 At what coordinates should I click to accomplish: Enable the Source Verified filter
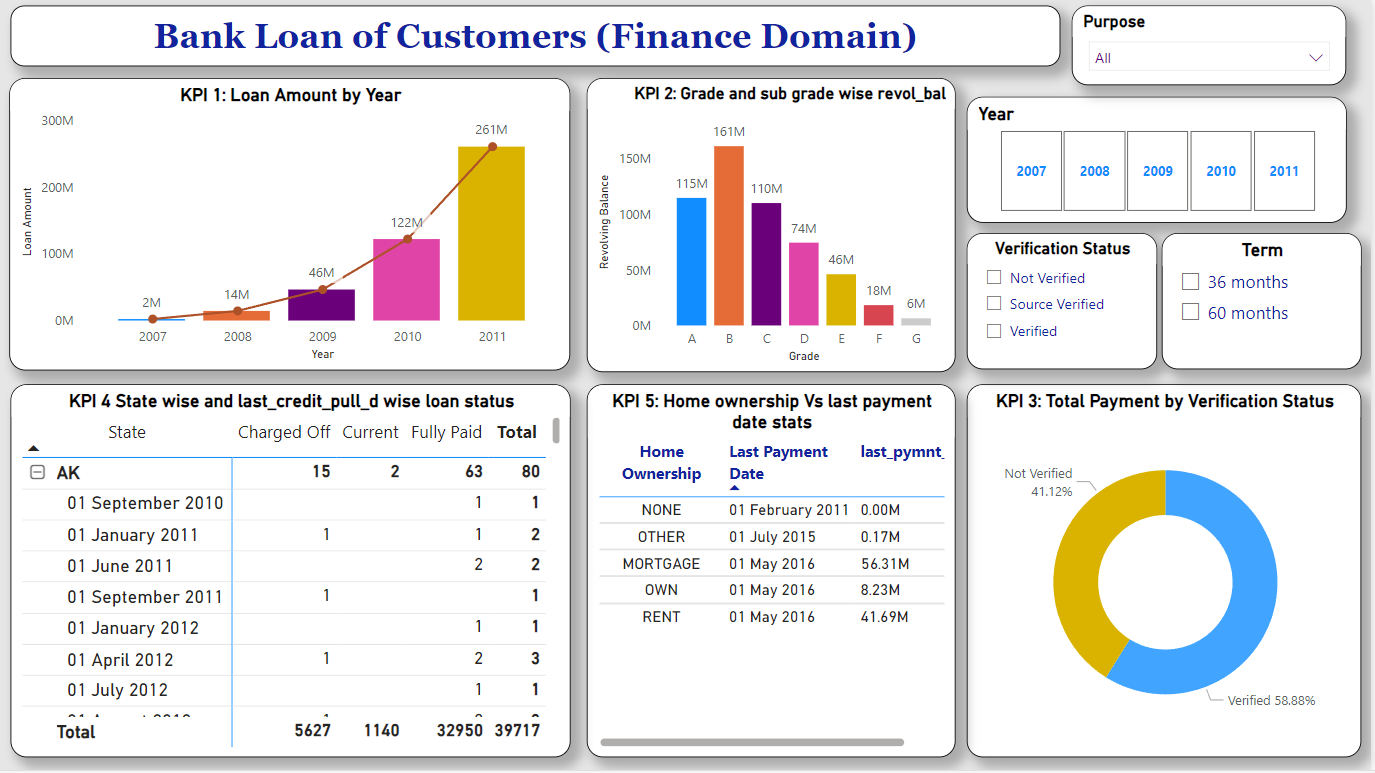point(994,304)
